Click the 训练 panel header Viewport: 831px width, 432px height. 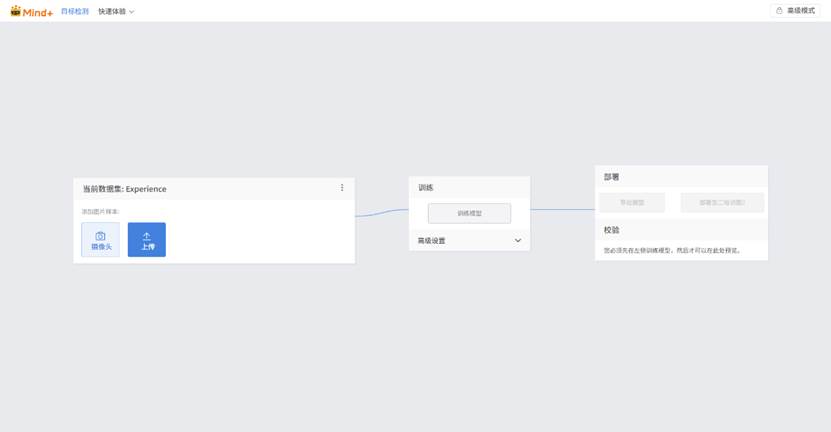click(426, 187)
